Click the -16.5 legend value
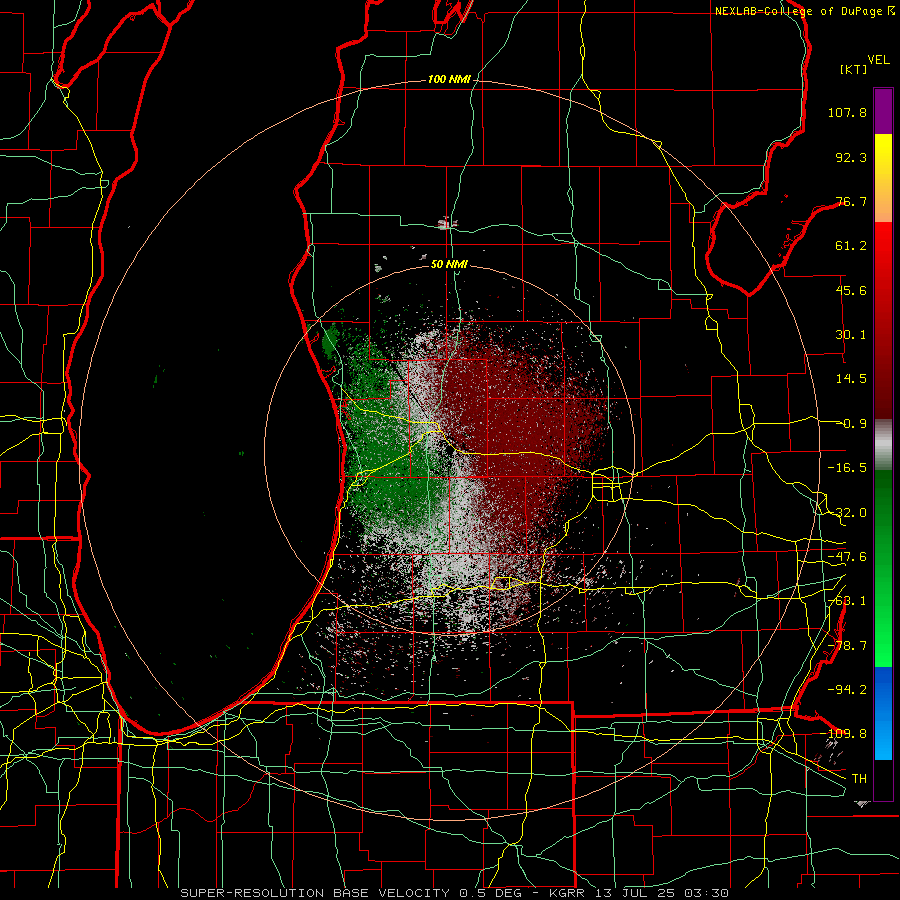The width and height of the screenshot is (900, 900). [847, 468]
